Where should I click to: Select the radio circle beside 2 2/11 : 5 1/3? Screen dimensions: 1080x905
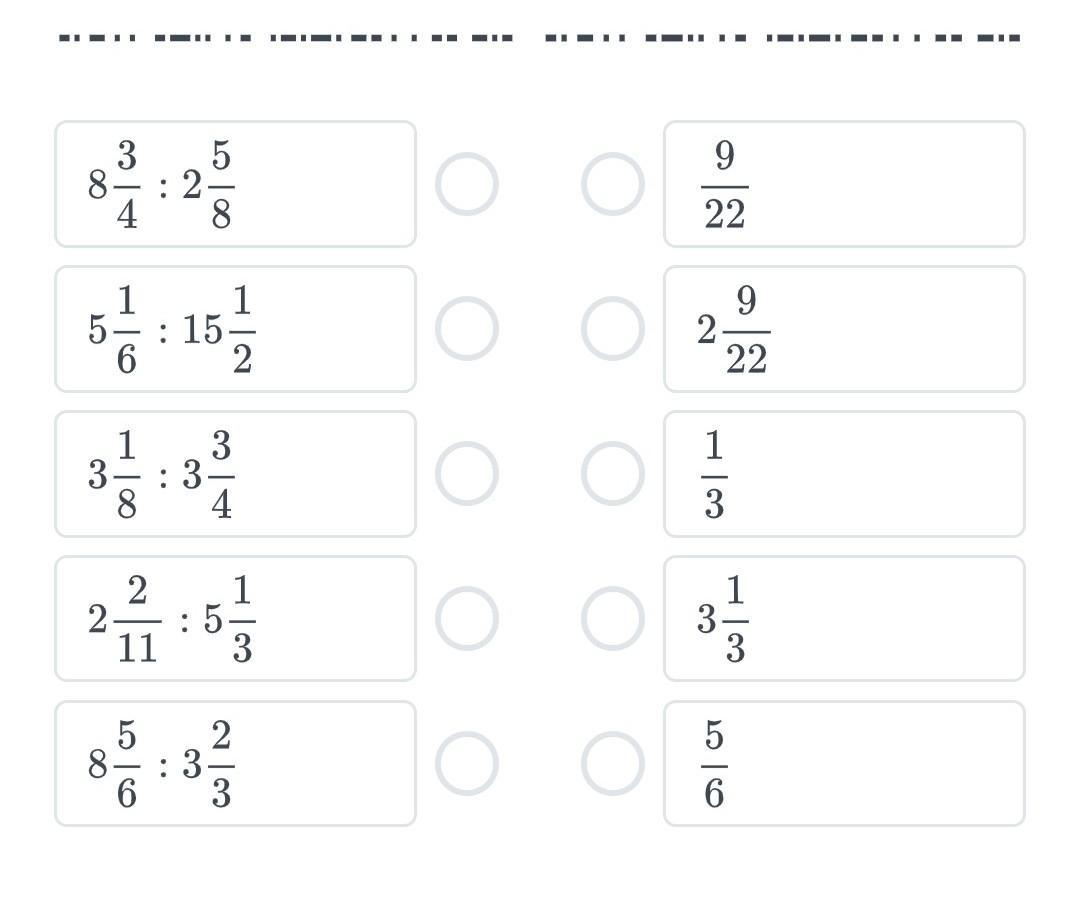coord(466,619)
